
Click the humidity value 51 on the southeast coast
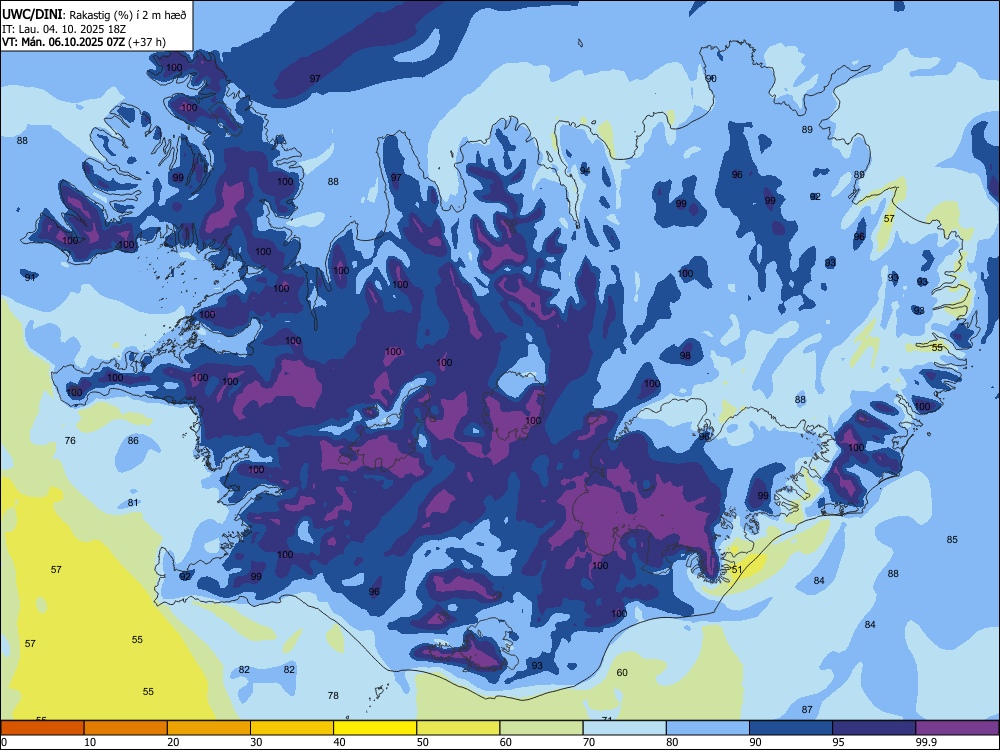(737, 570)
